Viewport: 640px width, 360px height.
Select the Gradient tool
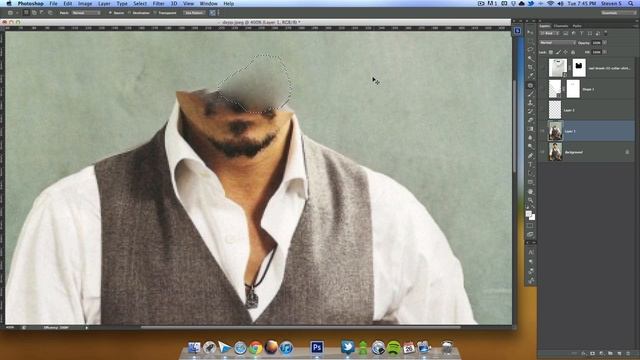tap(530, 129)
